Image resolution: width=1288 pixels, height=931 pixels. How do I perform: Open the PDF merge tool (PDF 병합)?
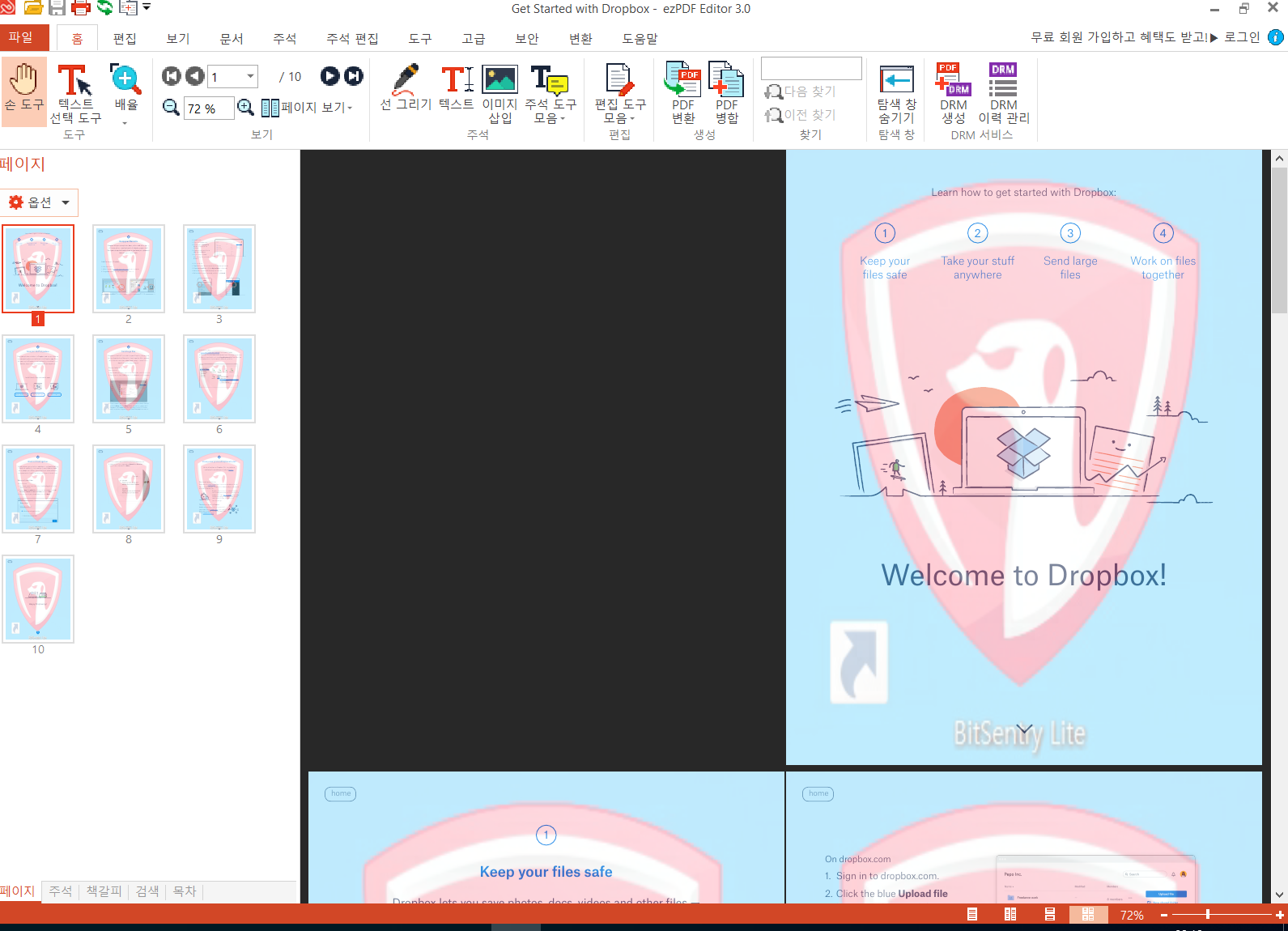coord(726,92)
